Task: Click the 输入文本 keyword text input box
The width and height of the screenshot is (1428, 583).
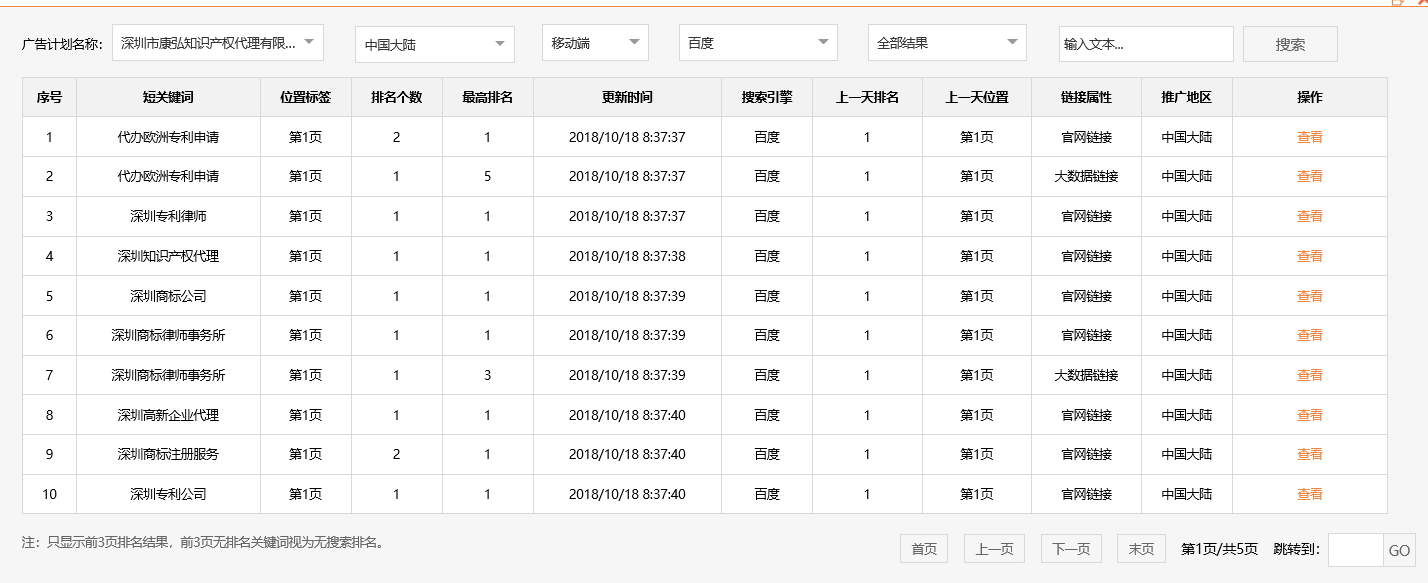Action: 1146,43
